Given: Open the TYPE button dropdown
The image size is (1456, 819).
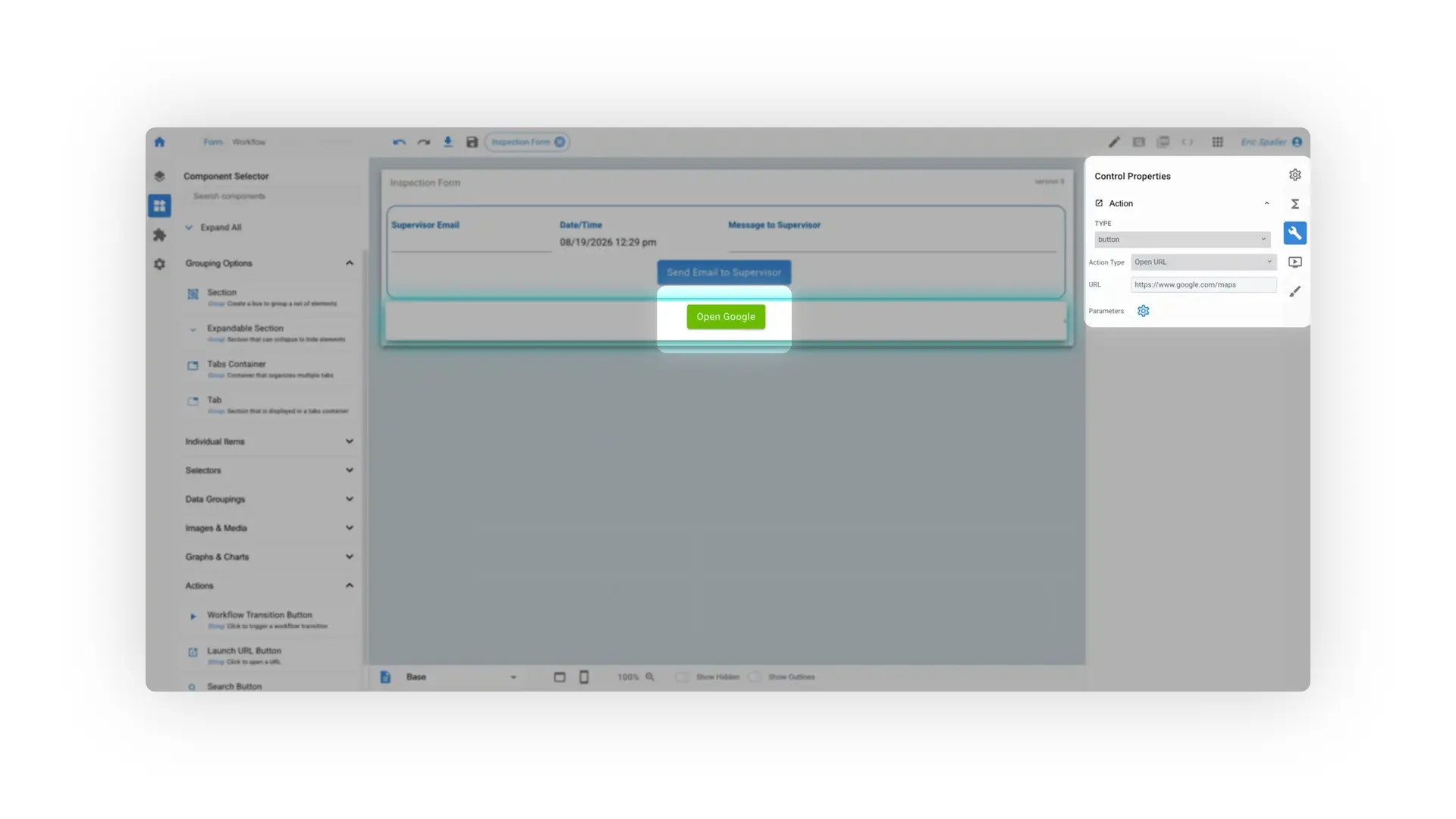Looking at the screenshot, I should (x=1182, y=240).
